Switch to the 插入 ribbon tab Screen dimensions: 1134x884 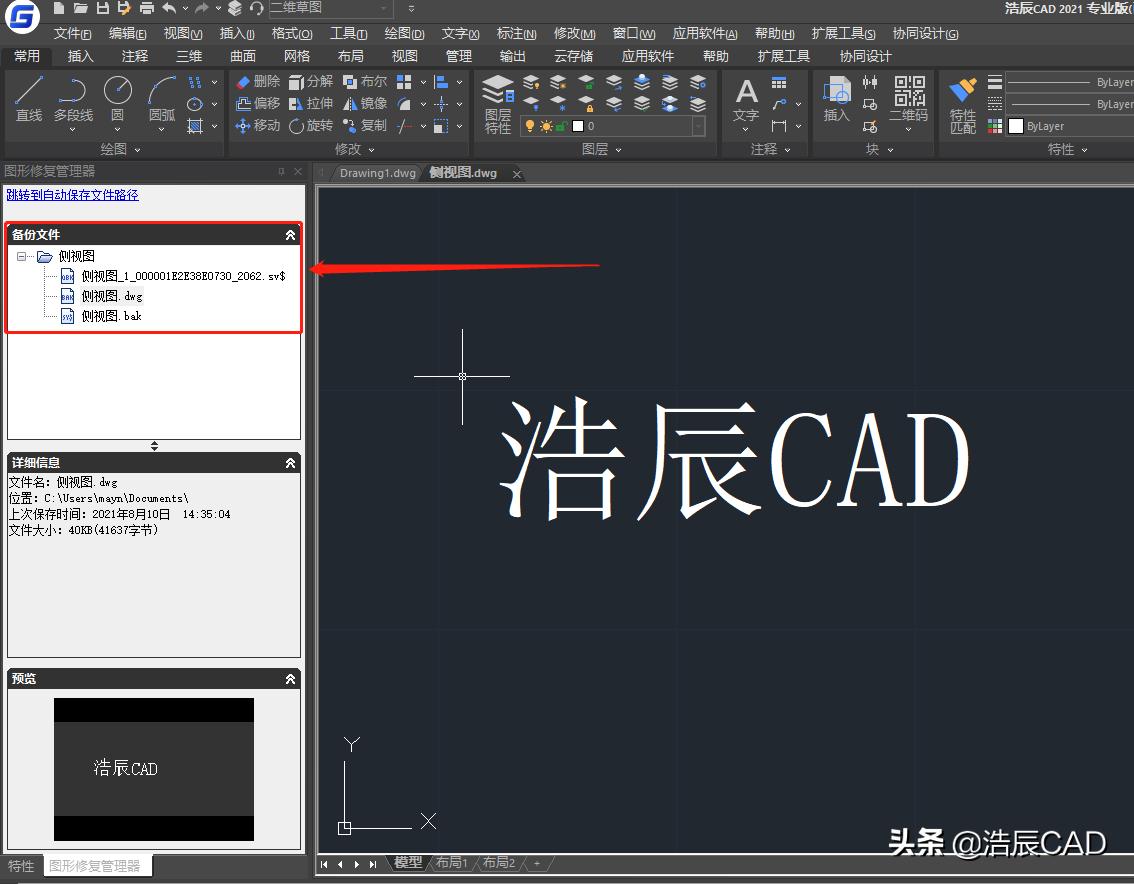[80, 56]
